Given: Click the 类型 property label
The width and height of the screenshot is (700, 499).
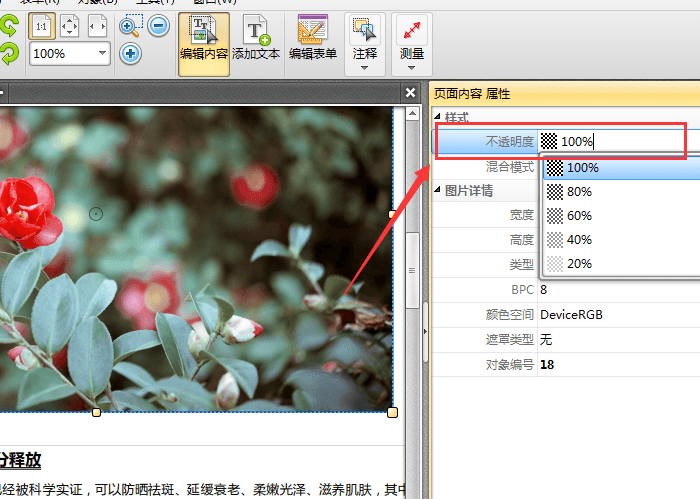Looking at the screenshot, I should point(522,265).
